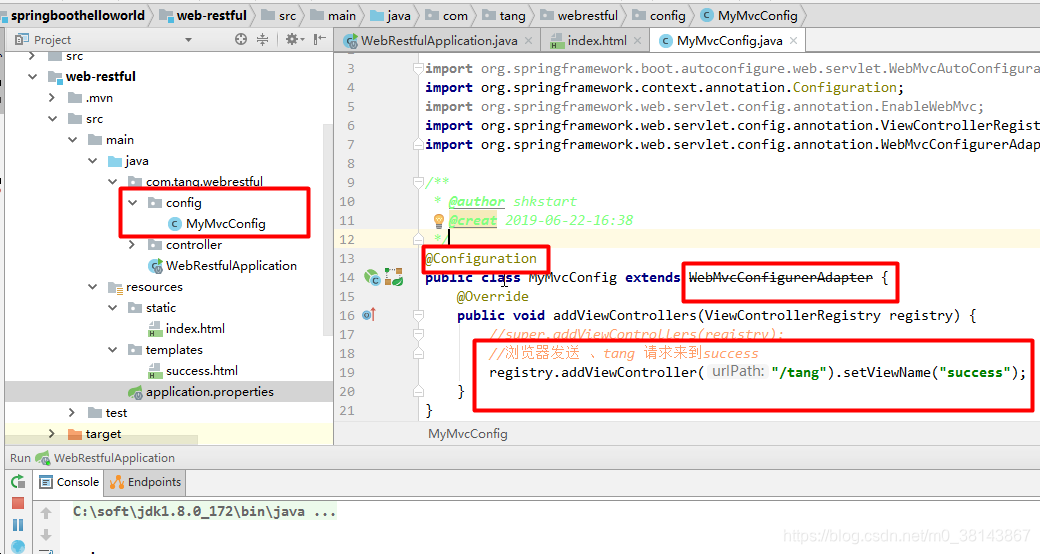The width and height of the screenshot is (1040, 554).
Task: Fold the import block at line 3
Action: (418, 68)
